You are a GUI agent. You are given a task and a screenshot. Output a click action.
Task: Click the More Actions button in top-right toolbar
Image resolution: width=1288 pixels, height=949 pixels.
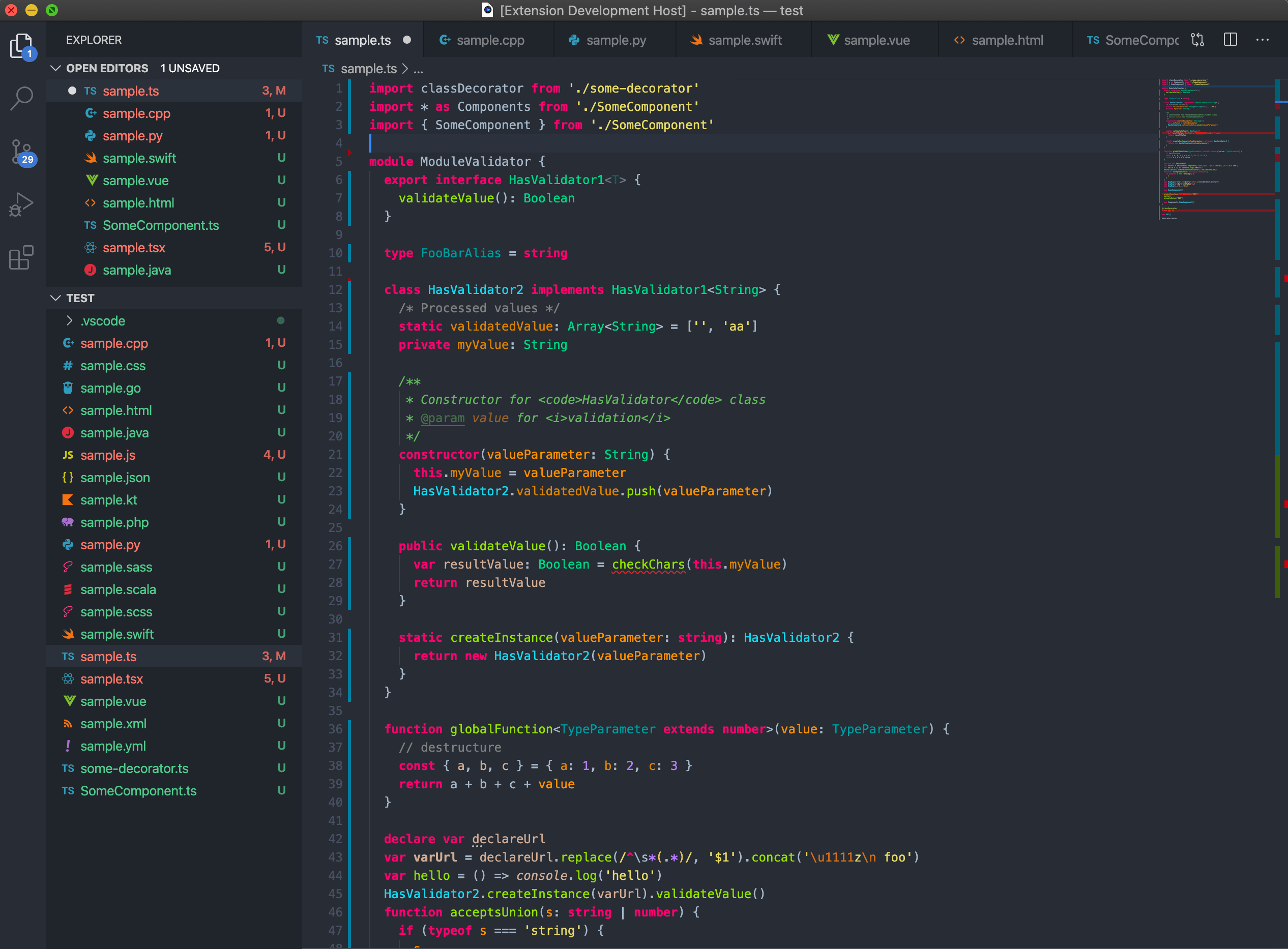point(1262,40)
